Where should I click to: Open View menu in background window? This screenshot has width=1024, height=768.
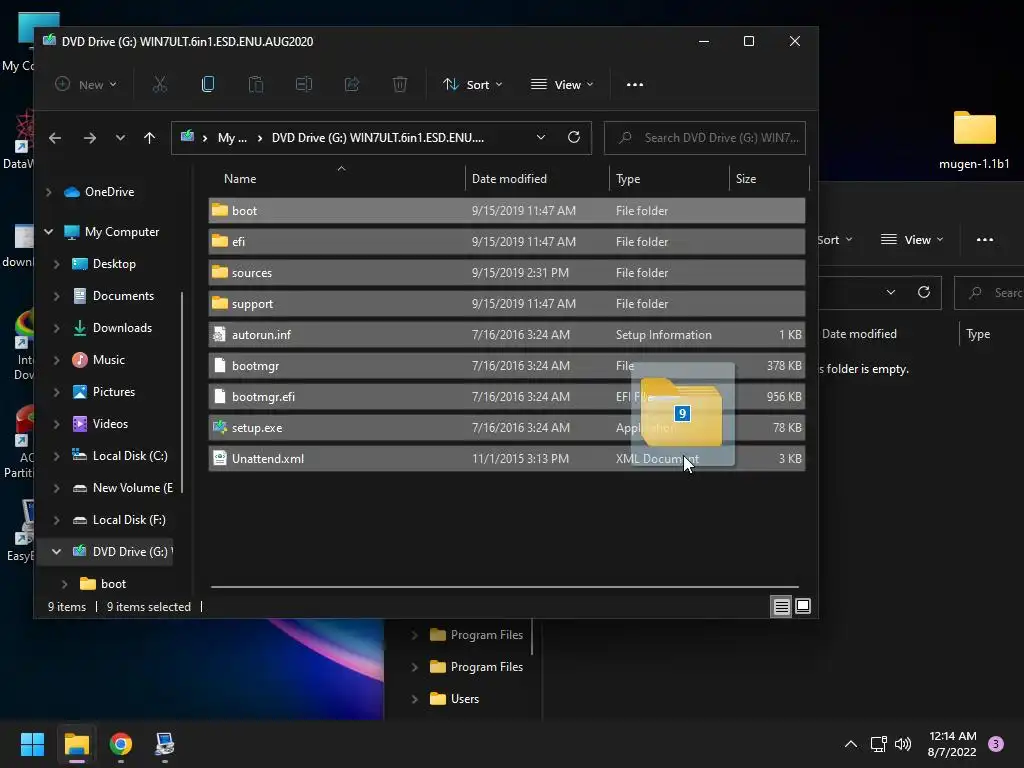[x=912, y=240]
